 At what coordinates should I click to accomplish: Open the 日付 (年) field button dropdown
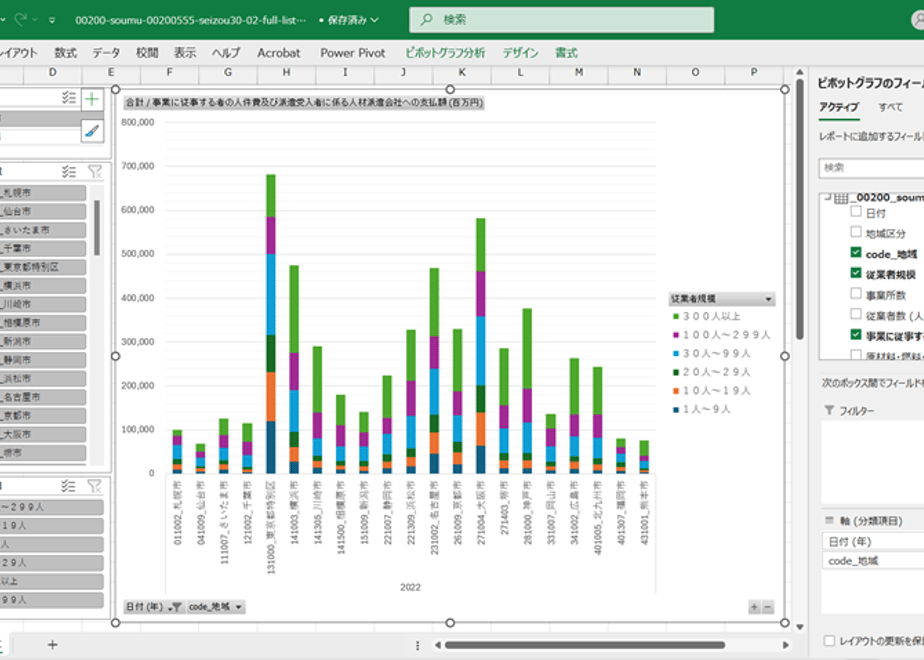[175, 607]
